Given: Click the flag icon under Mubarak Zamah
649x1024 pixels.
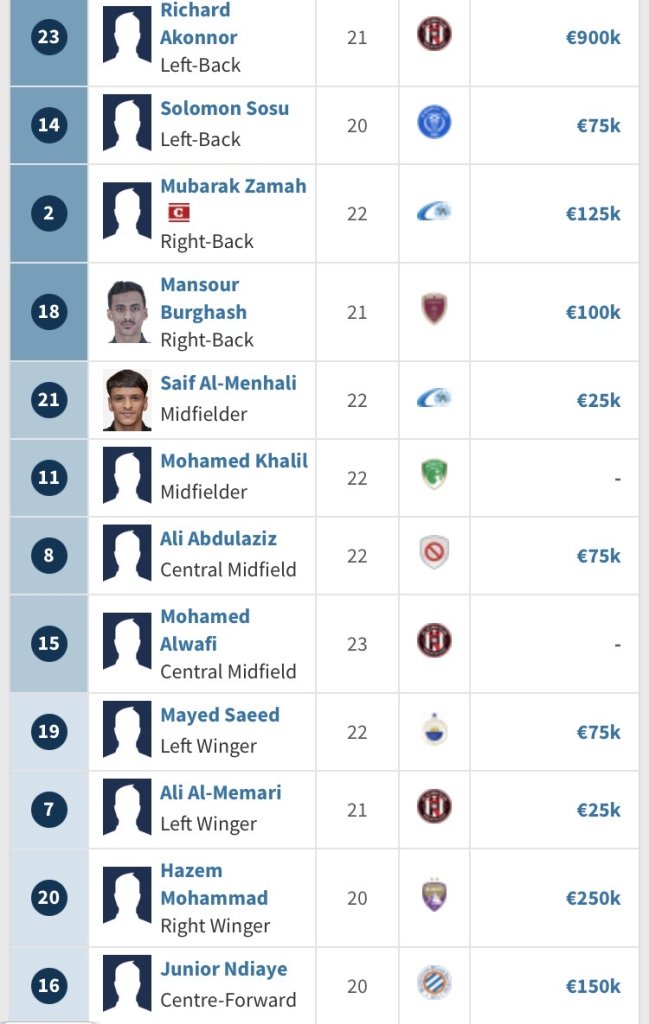Looking at the screenshot, I should pos(178,213).
